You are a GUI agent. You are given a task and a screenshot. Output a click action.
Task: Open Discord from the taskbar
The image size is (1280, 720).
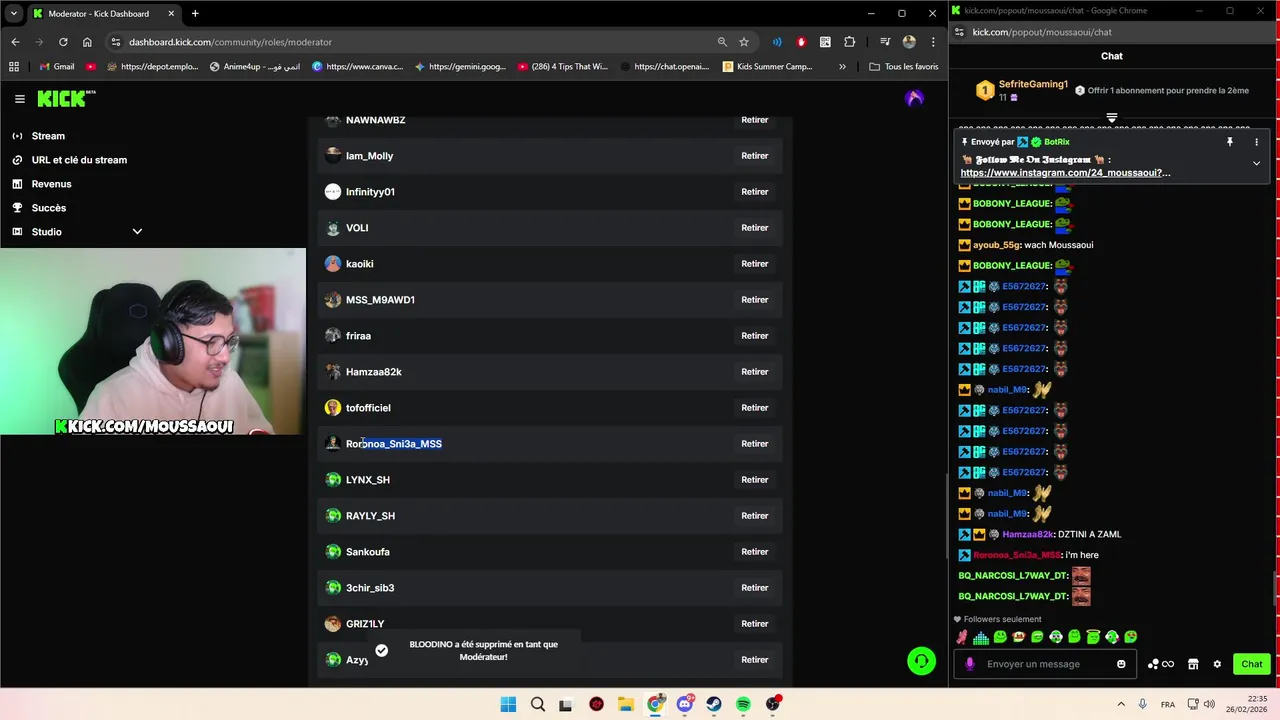click(685, 704)
